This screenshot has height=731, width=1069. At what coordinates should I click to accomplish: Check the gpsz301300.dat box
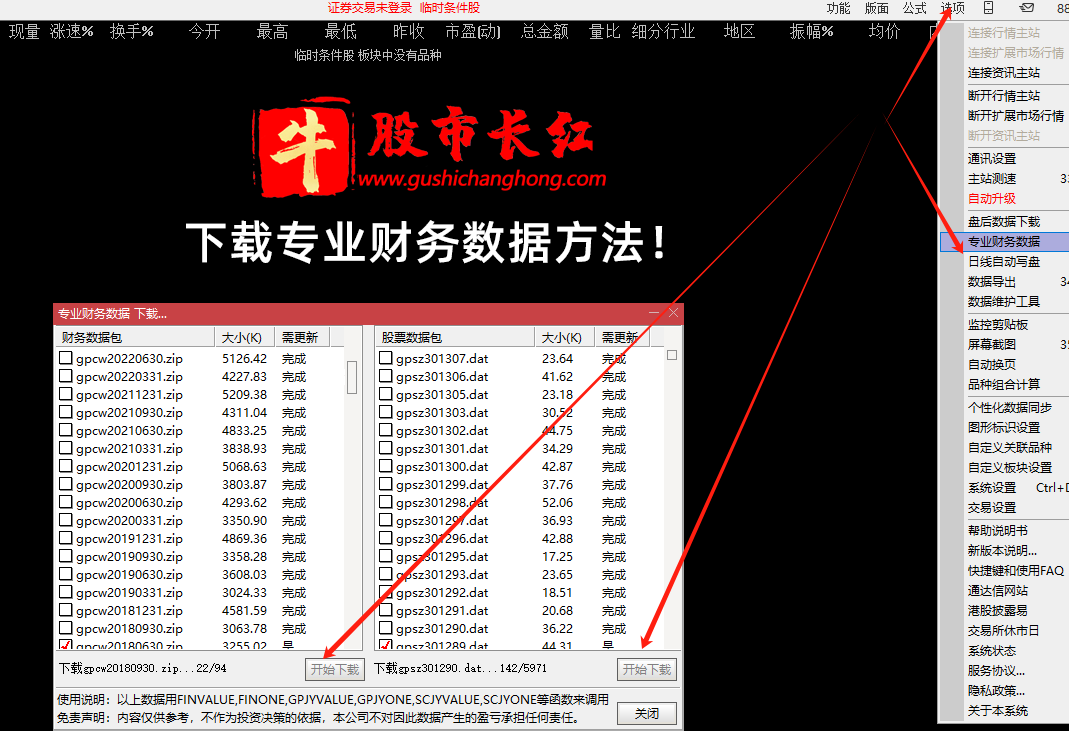tap(385, 466)
